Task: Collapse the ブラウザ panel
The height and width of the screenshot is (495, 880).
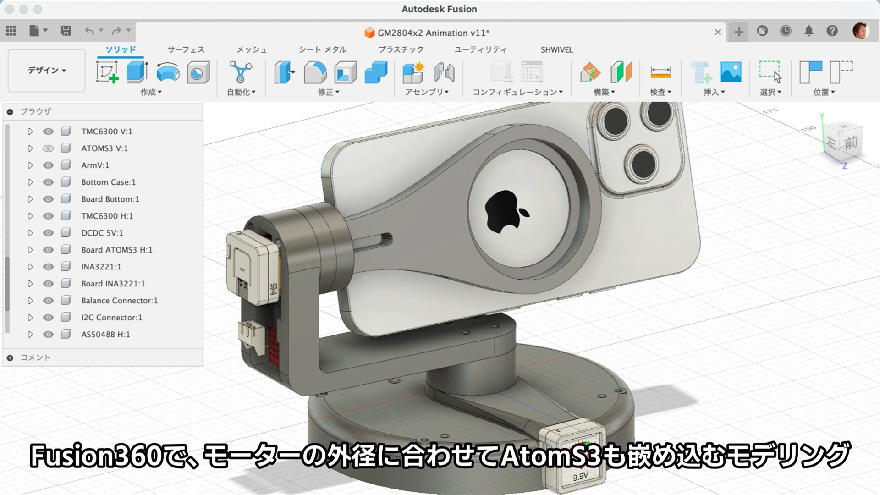Action: [x=10, y=112]
